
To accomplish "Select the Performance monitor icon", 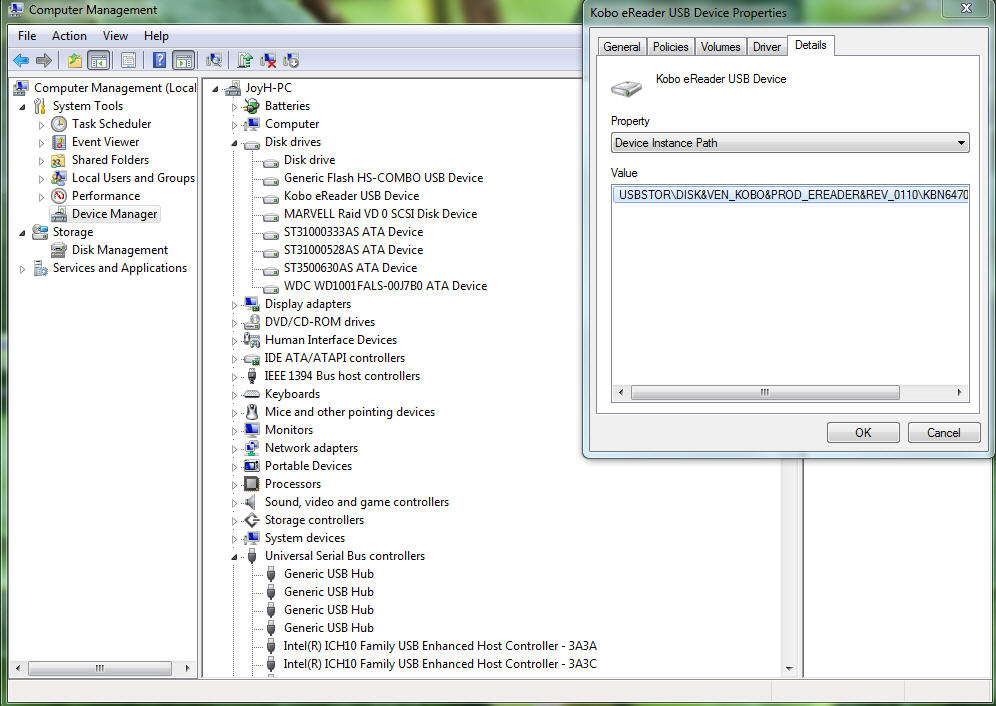I will coord(59,196).
